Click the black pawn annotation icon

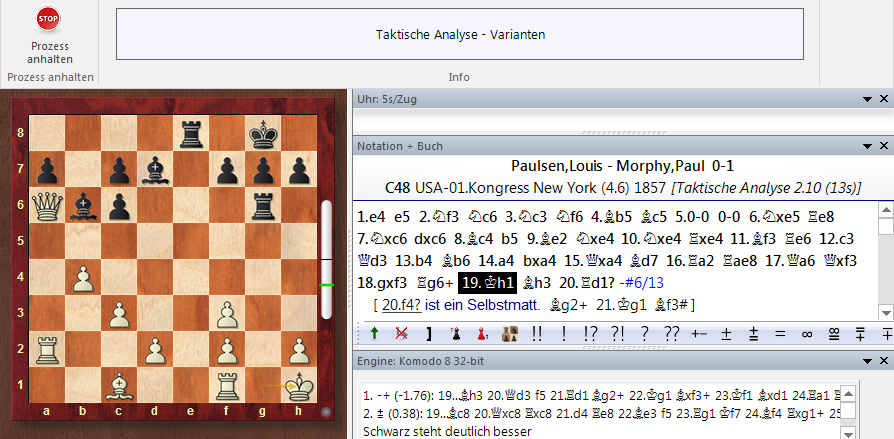click(x=454, y=333)
